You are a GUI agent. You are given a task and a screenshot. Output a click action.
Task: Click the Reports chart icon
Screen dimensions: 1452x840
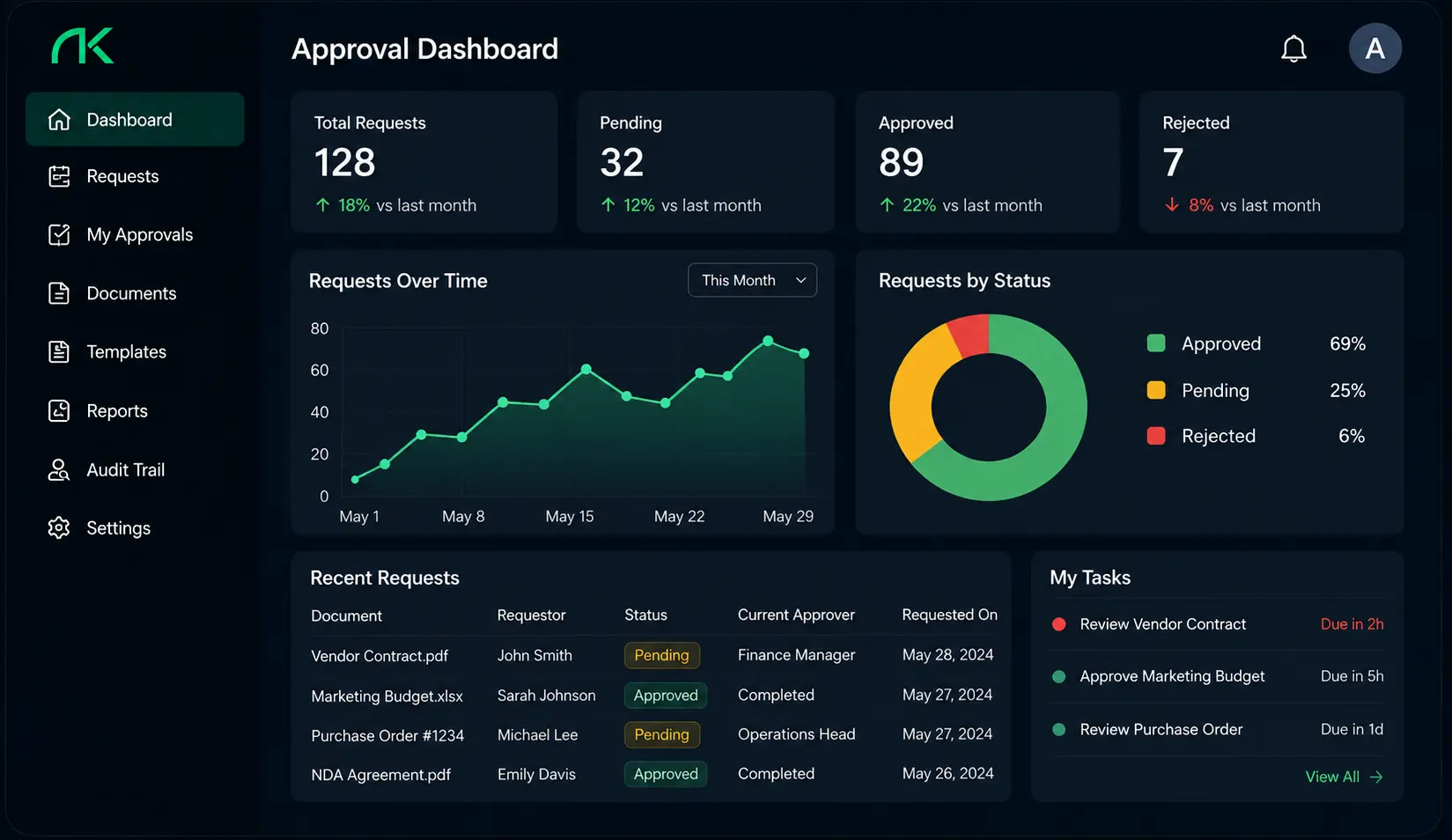[59, 410]
